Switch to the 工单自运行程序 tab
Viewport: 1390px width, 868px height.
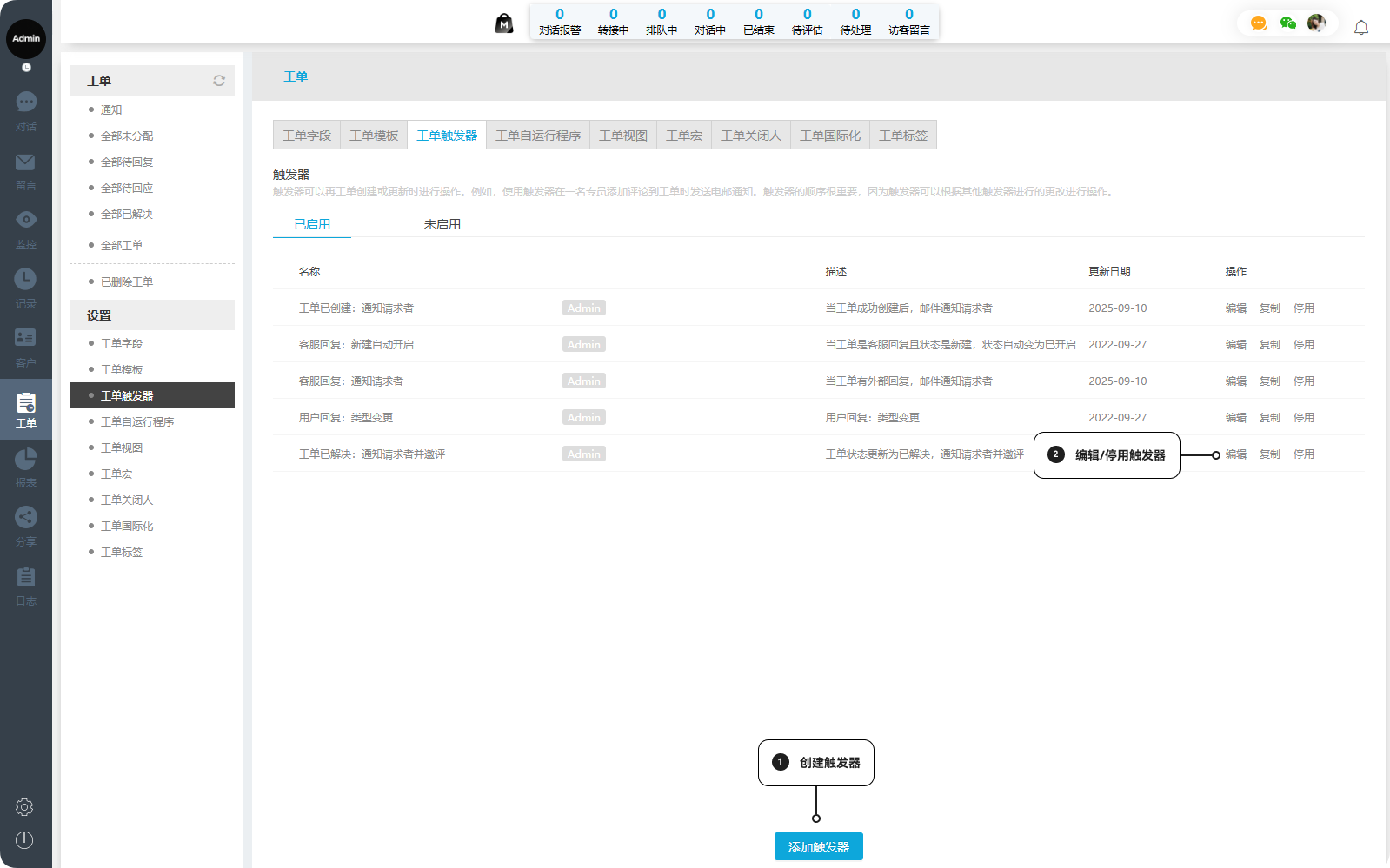coord(537,136)
